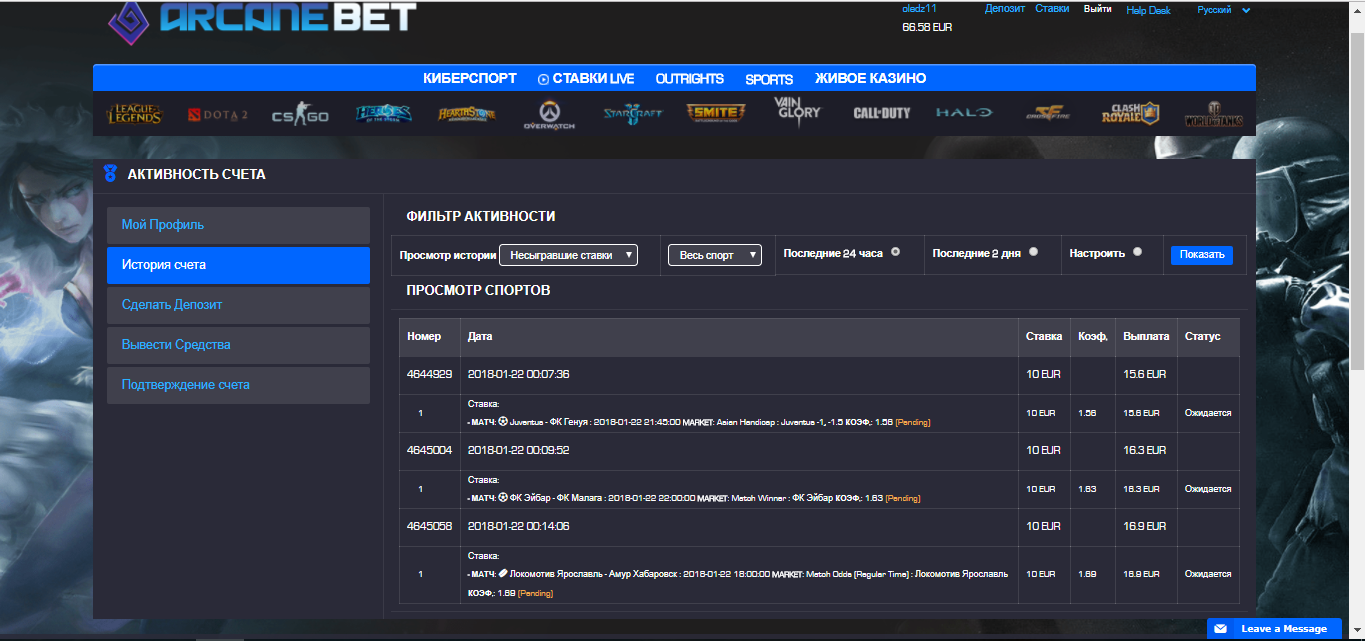Screen dimensions: 1365x641
Task: Click the account activity medal icon
Action: (110, 174)
